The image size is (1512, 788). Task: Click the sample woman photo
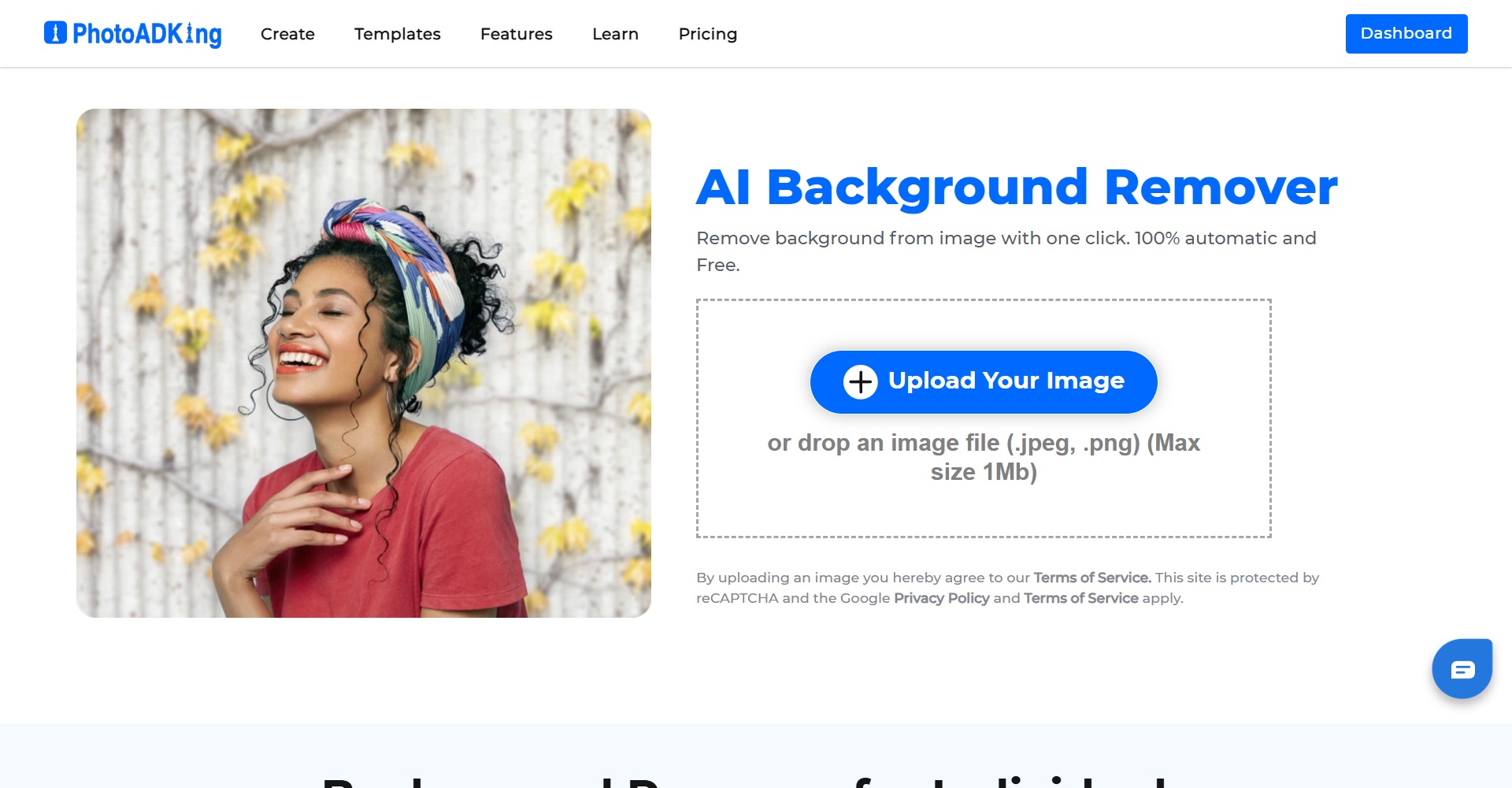pos(364,363)
